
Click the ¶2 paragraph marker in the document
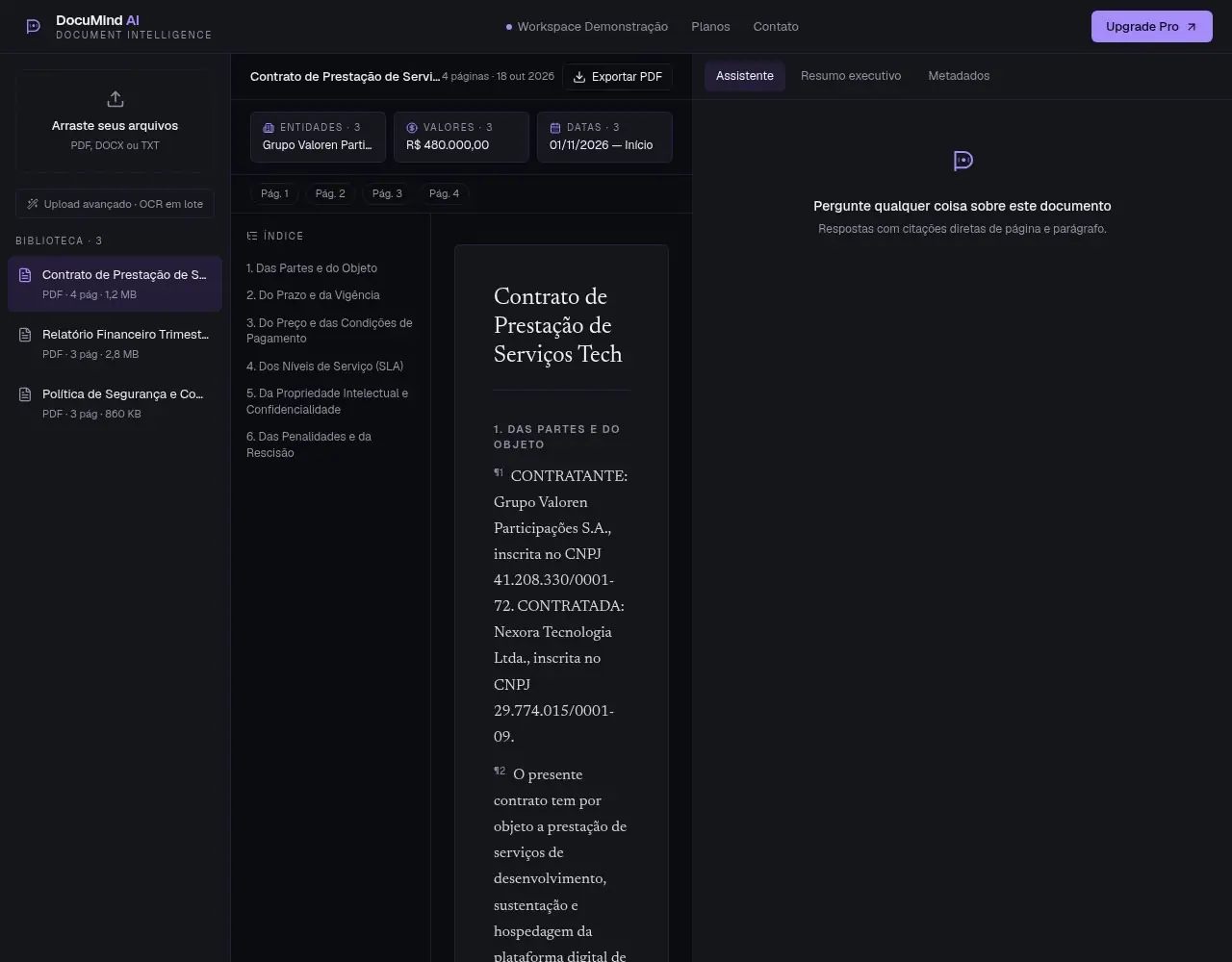click(x=500, y=771)
